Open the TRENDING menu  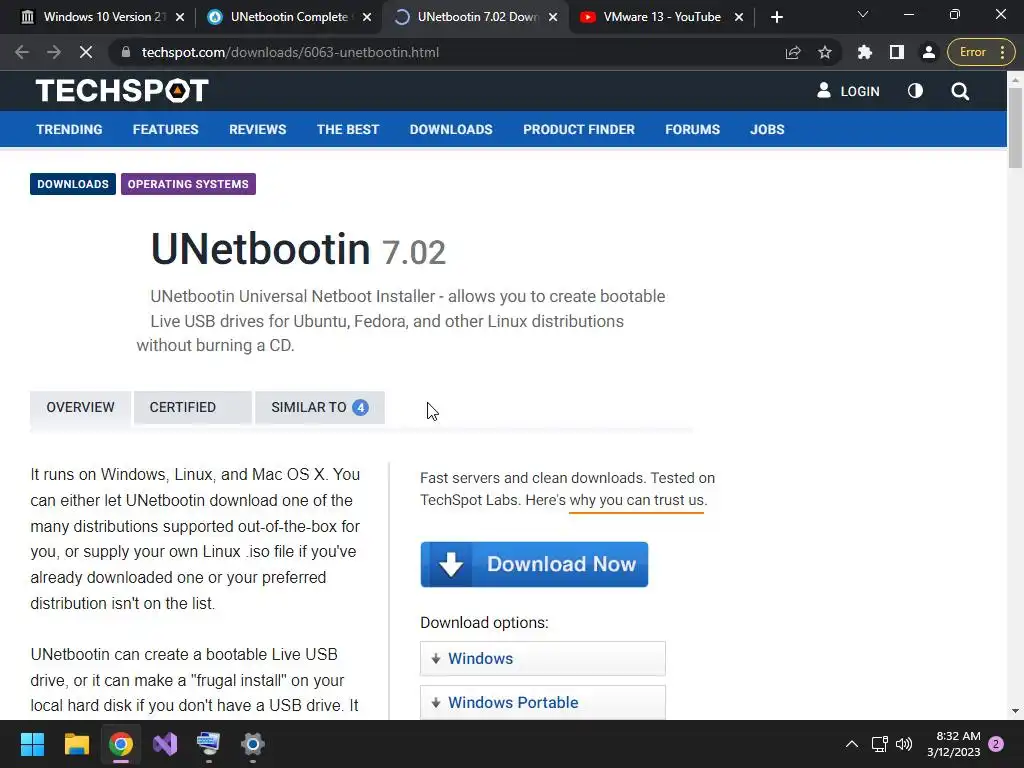tap(69, 129)
